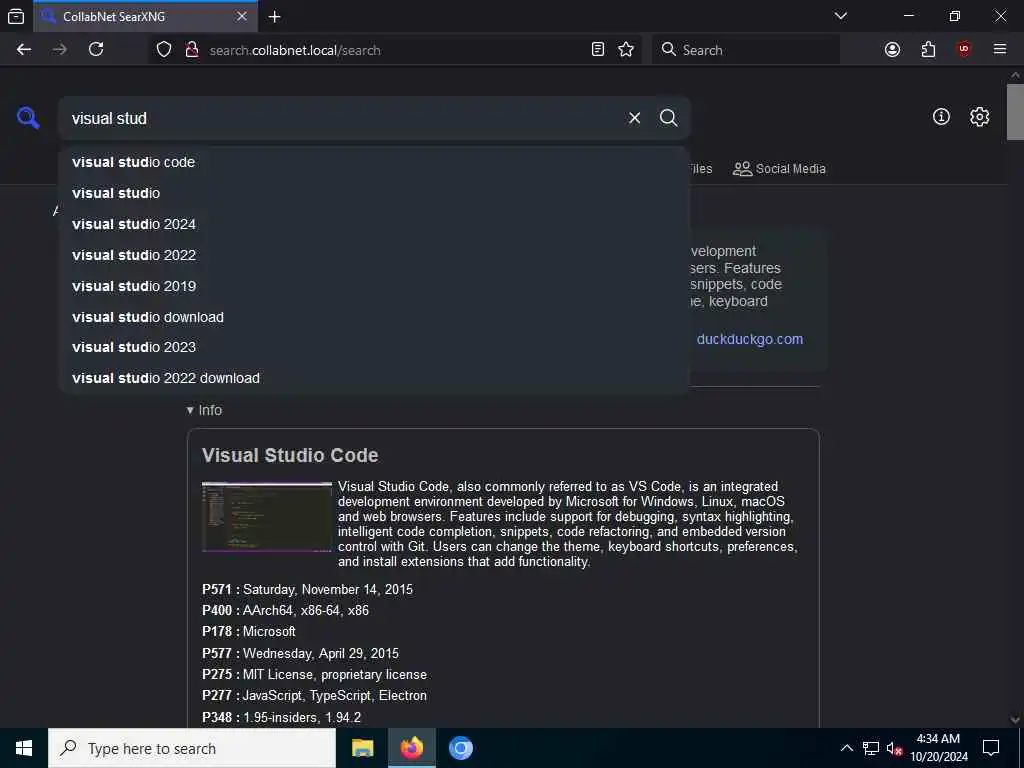Submit search with magnifier icon
1024x768 pixels.
click(668, 118)
